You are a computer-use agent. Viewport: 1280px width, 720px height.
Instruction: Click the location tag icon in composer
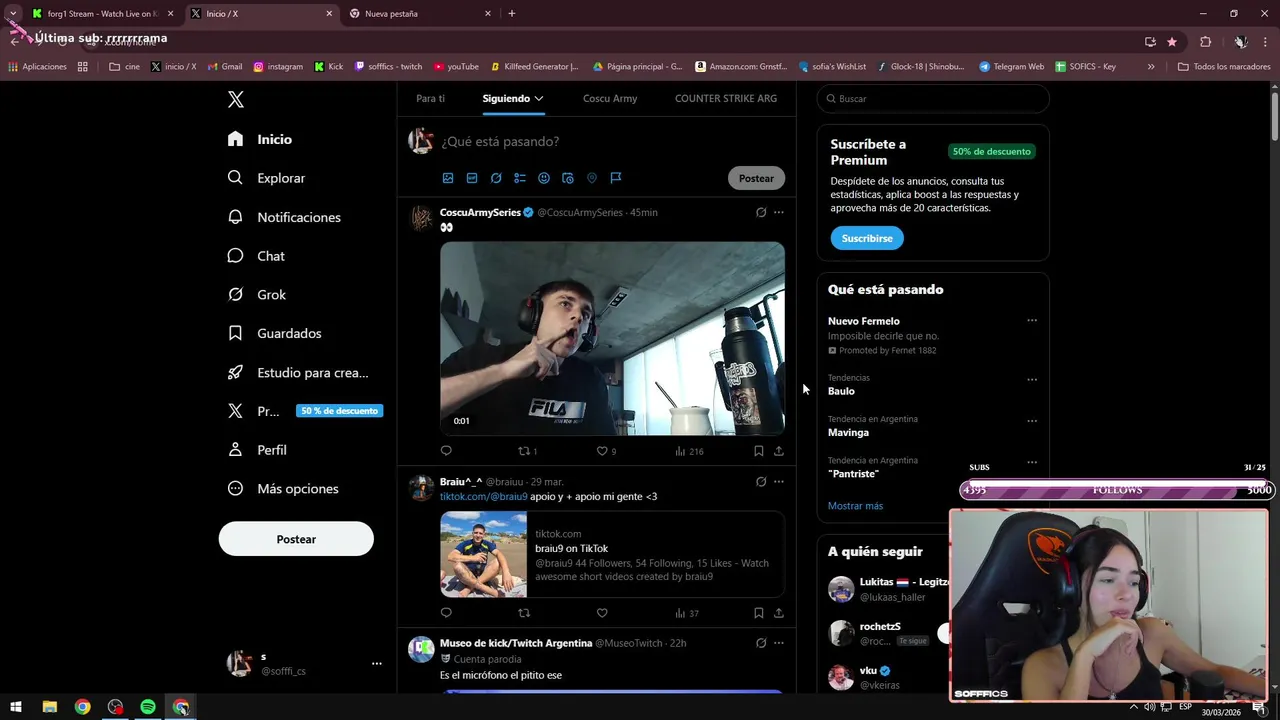point(592,178)
